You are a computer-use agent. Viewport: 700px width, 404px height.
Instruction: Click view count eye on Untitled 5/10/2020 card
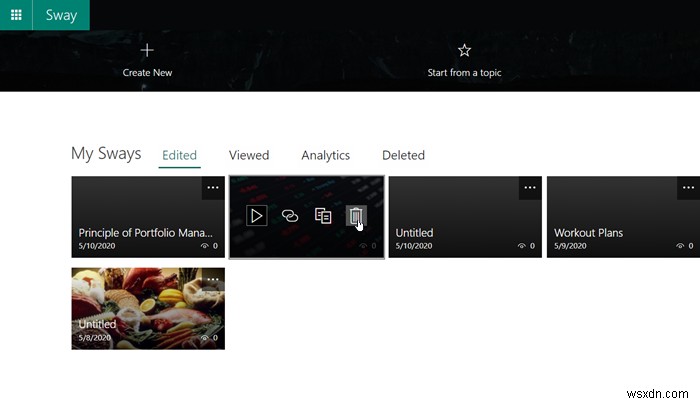pyautogui.click(x=521, y=246)
